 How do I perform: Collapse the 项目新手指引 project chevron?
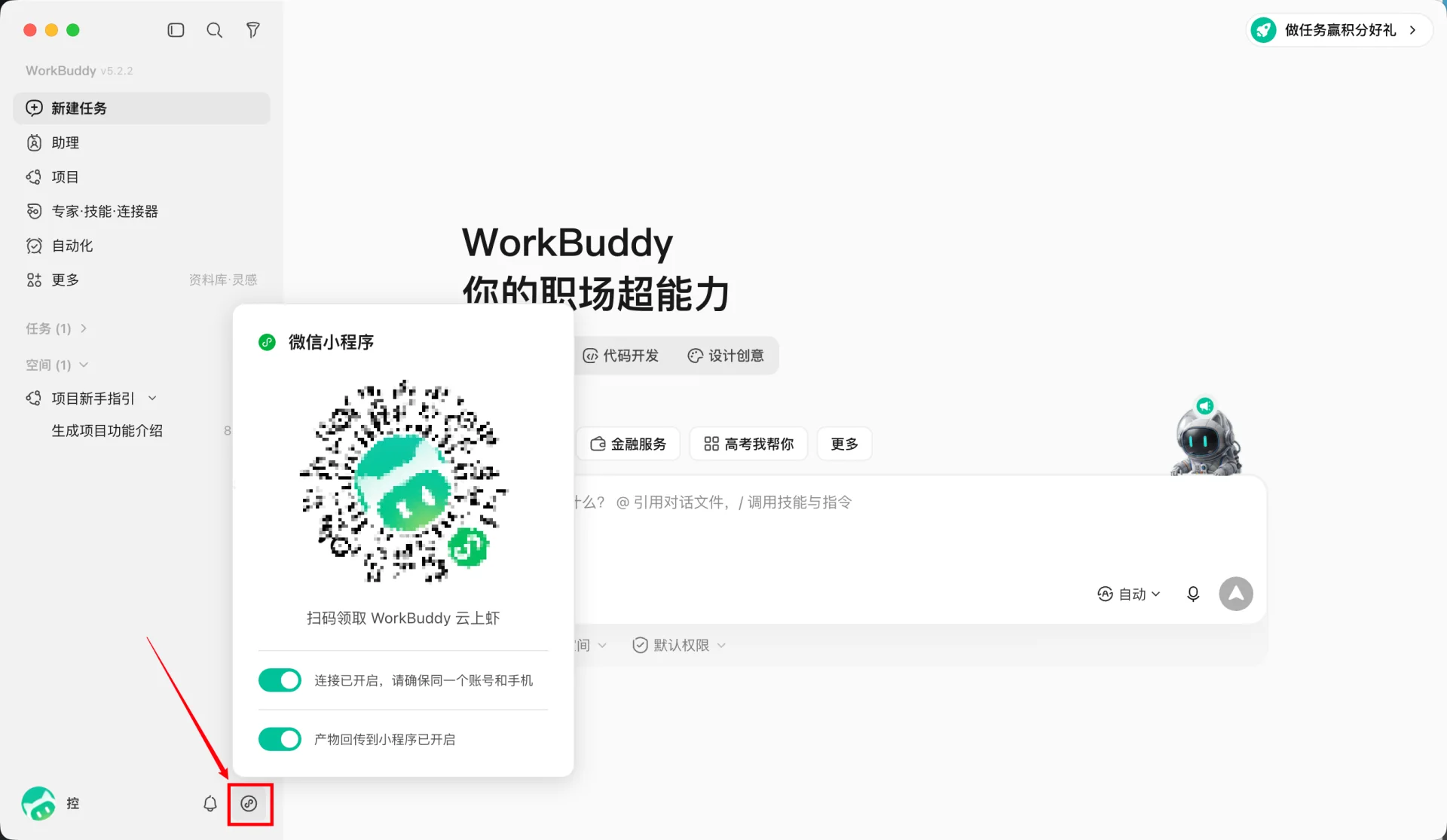[x=152, y=398]
